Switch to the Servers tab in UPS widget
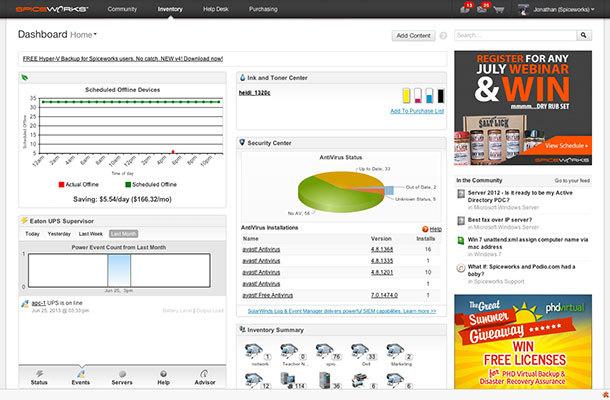The height and width of the screenshot is (400, 610). point(122,377)
